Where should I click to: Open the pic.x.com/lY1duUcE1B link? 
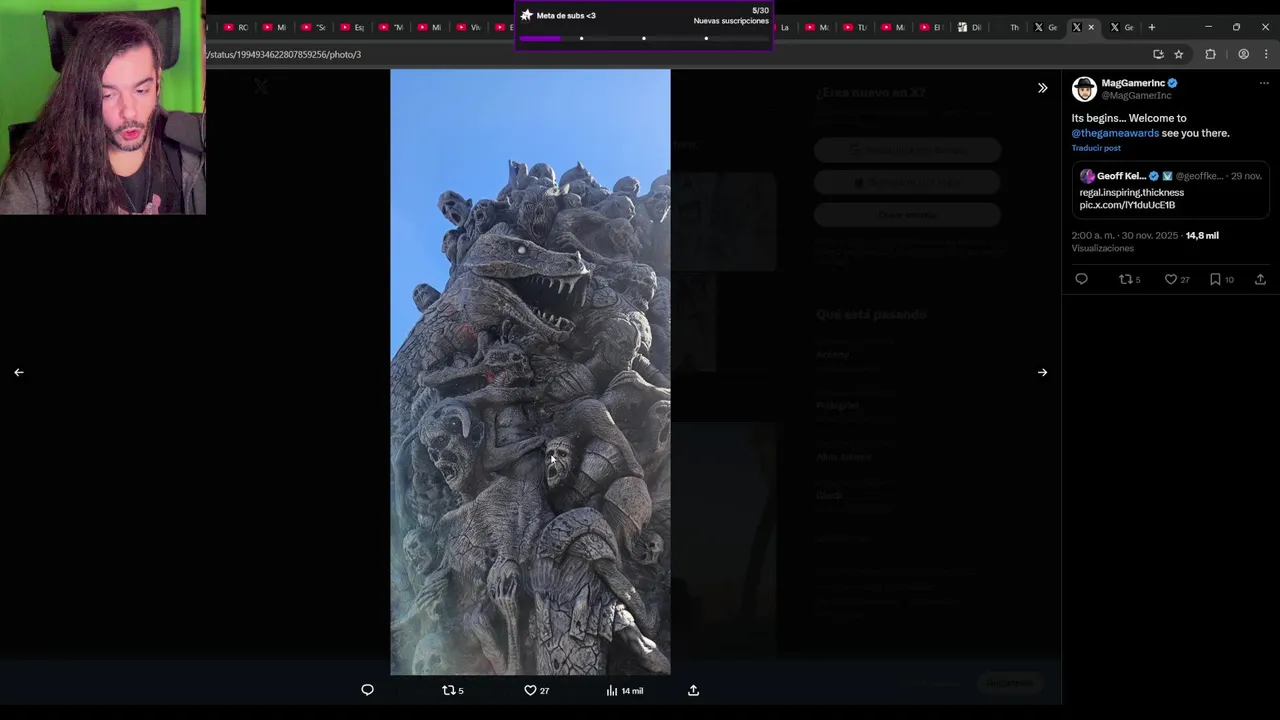pyautogui.click(x=1127, y=205)
